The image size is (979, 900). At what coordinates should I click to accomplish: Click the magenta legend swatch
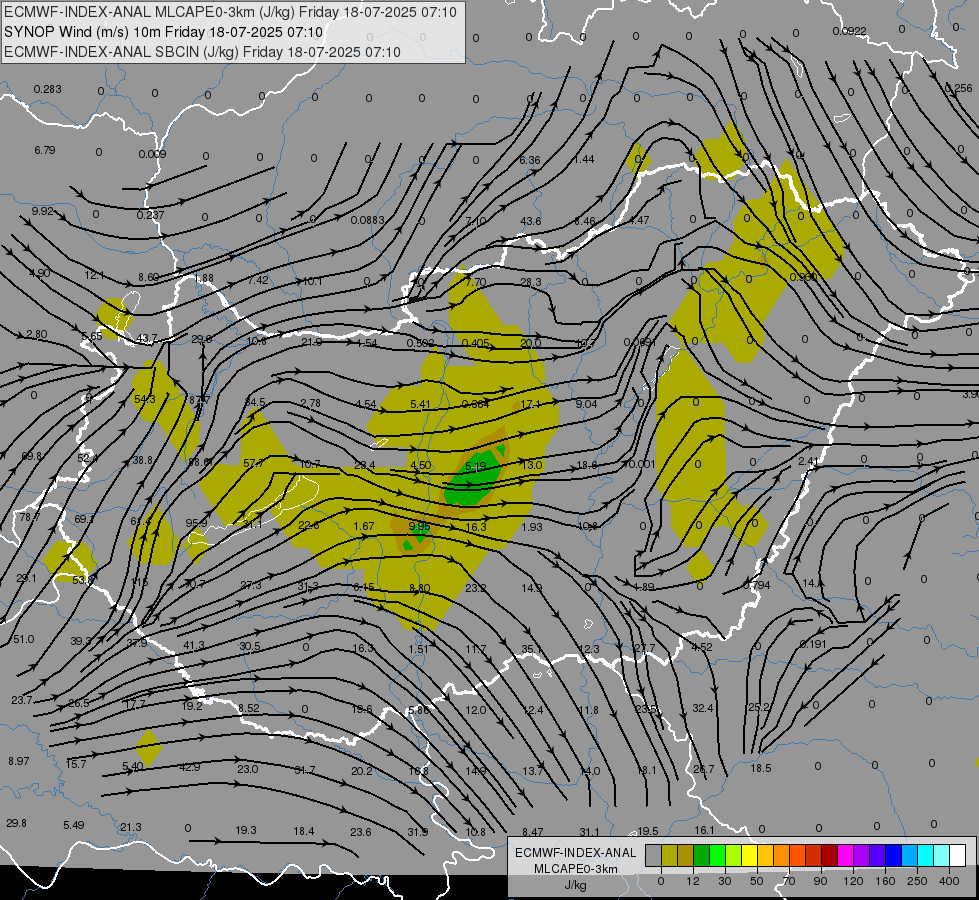click(846, 855)
